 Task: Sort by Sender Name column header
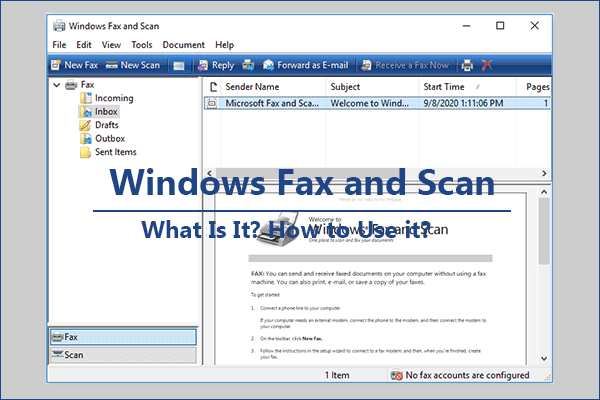pyautogui.click(x=273, y=87)
